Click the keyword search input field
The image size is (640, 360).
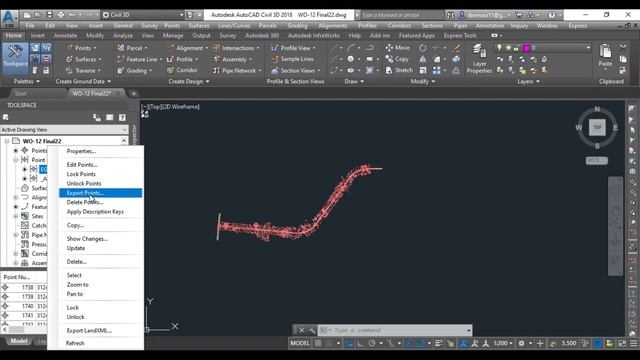pos(402,15)
